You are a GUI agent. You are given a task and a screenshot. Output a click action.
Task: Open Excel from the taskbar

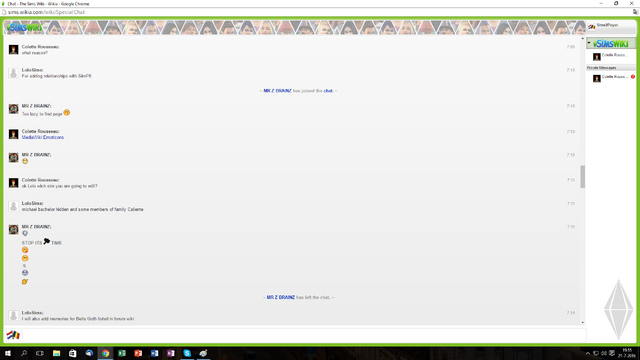pyautogui.click(x=122, y=353)
